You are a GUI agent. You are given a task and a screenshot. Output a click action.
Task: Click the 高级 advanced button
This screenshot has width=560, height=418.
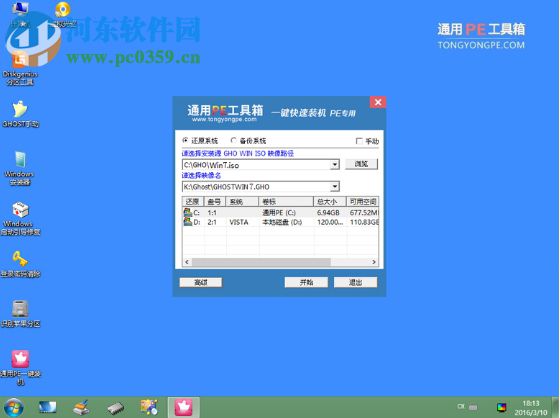tap(201, 283)
